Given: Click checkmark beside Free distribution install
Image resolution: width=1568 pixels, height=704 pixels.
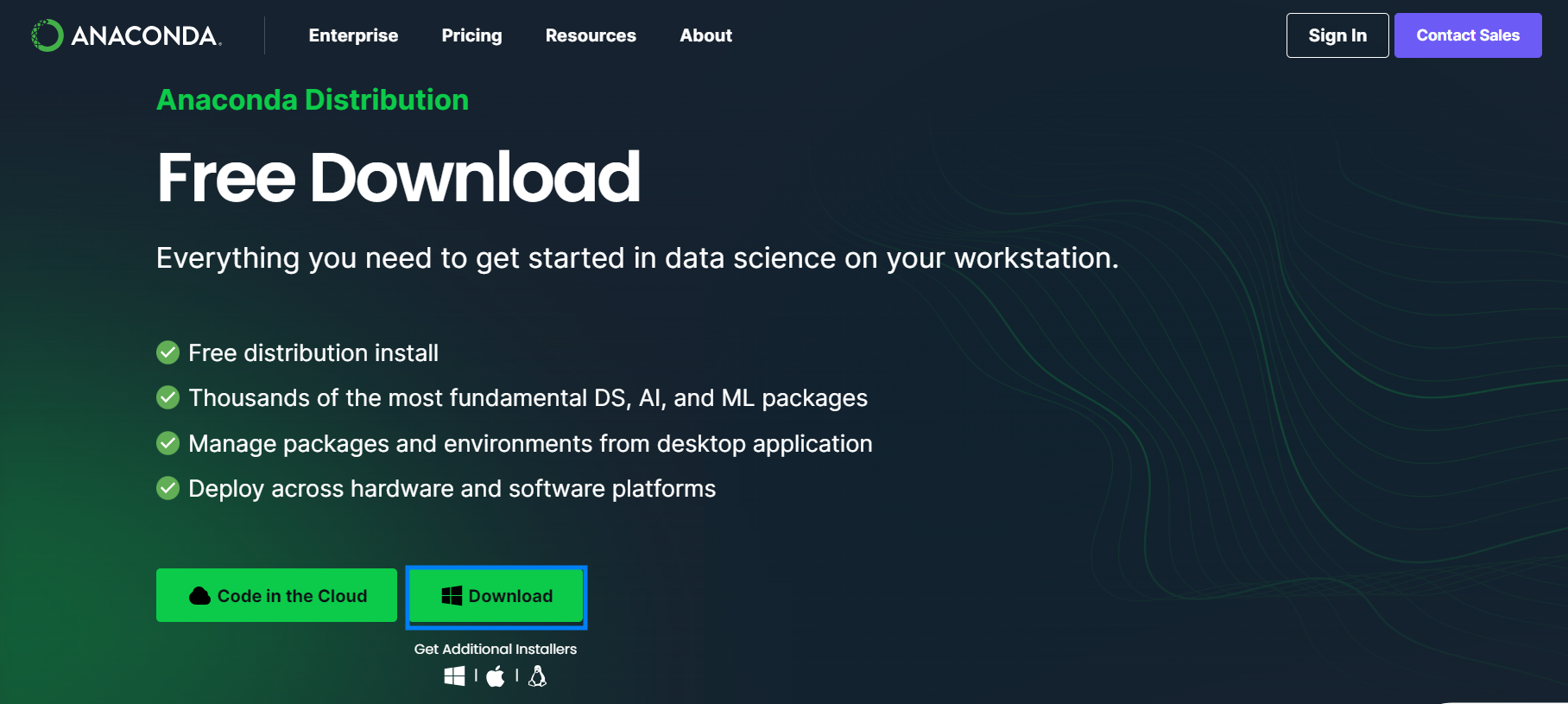Looking at the screenshot, I should point(168,352).
